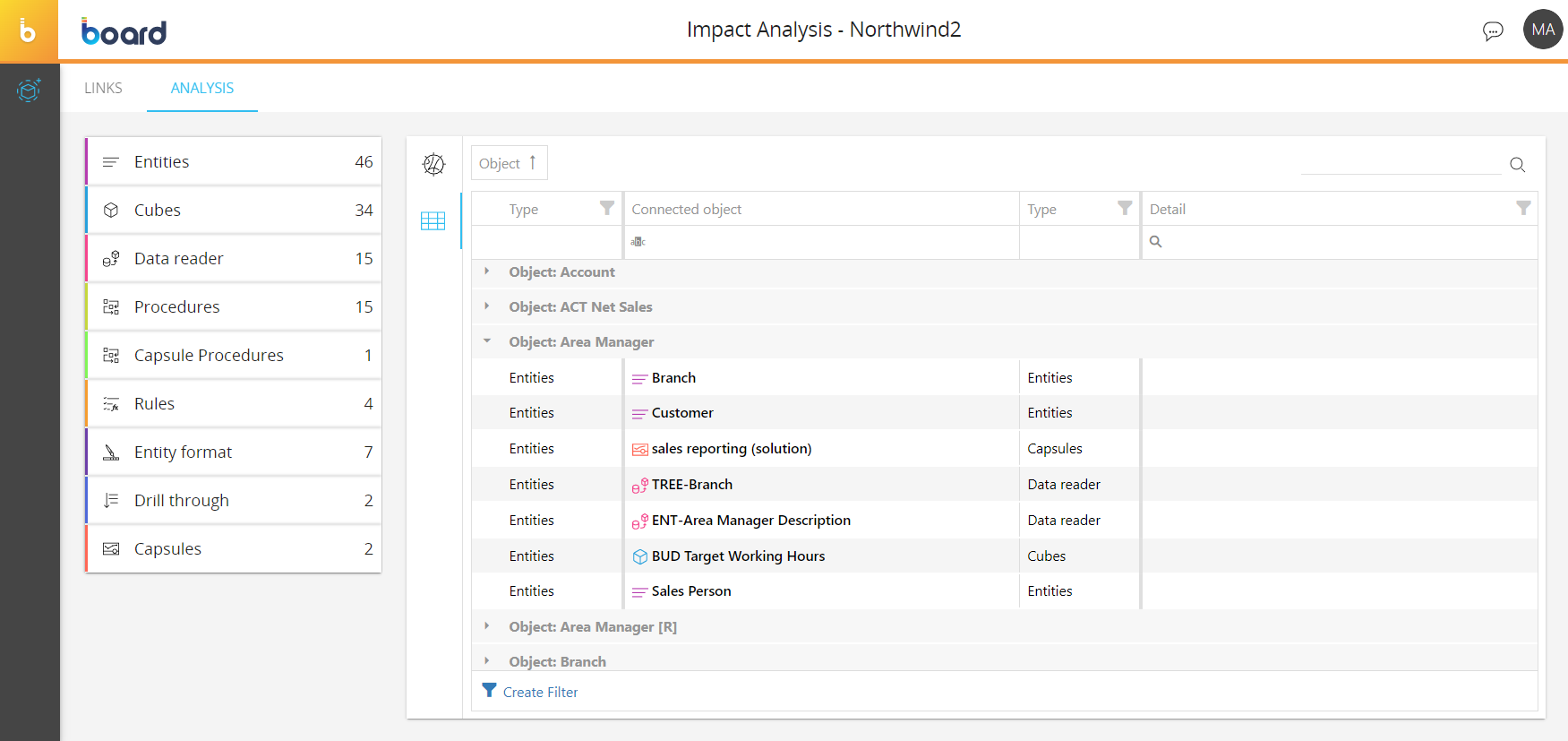Open filter on Detail column

[1522, 209]
